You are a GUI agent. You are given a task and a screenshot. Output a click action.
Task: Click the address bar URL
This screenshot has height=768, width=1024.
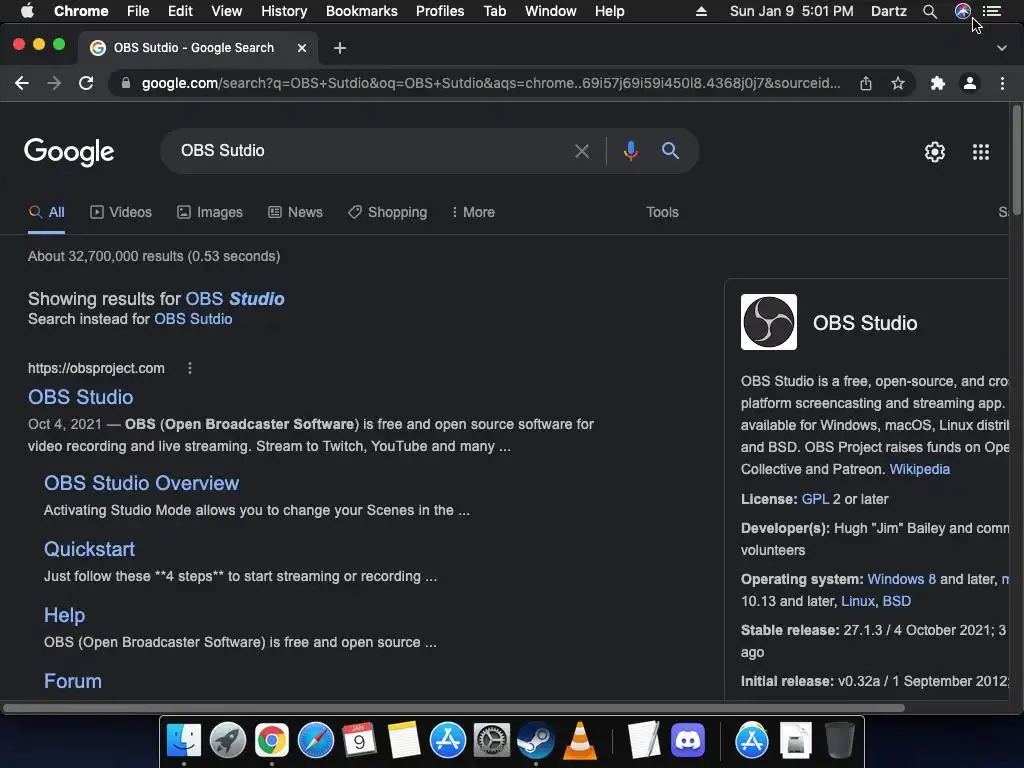[x=491, y=83]
